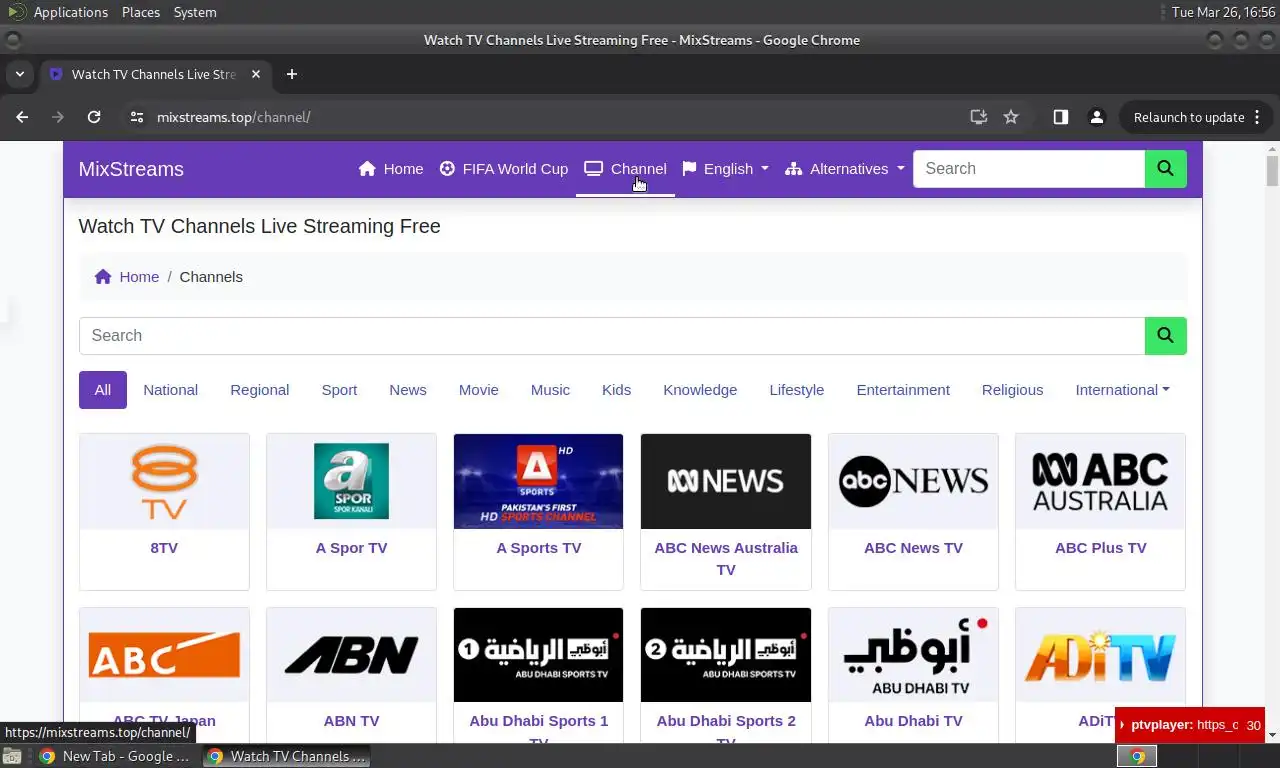Select the Music category tab
Viewport: 1280px width, 768px height.
[550, 390]
